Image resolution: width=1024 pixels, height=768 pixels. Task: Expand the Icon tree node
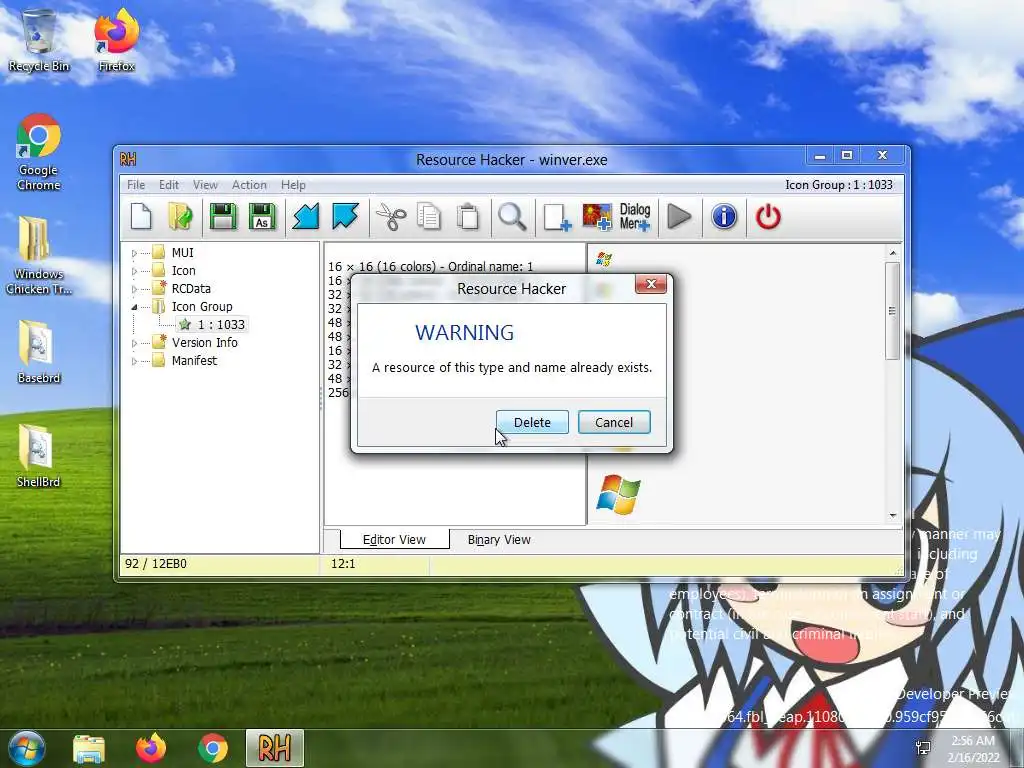[134, 270]
